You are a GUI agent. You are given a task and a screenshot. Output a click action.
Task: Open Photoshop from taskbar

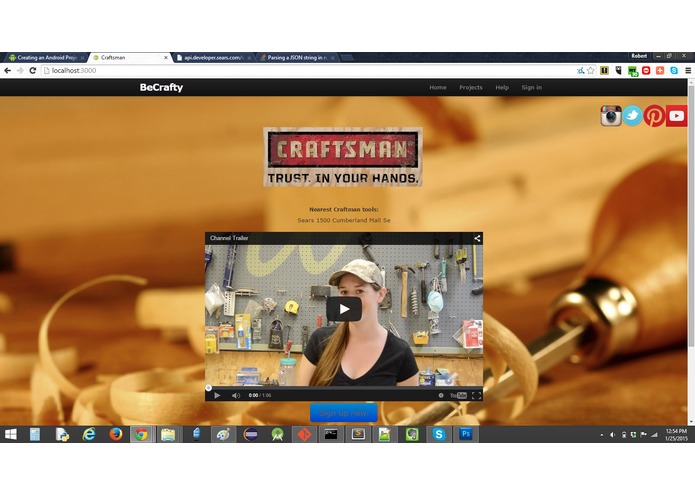point(465,434)
